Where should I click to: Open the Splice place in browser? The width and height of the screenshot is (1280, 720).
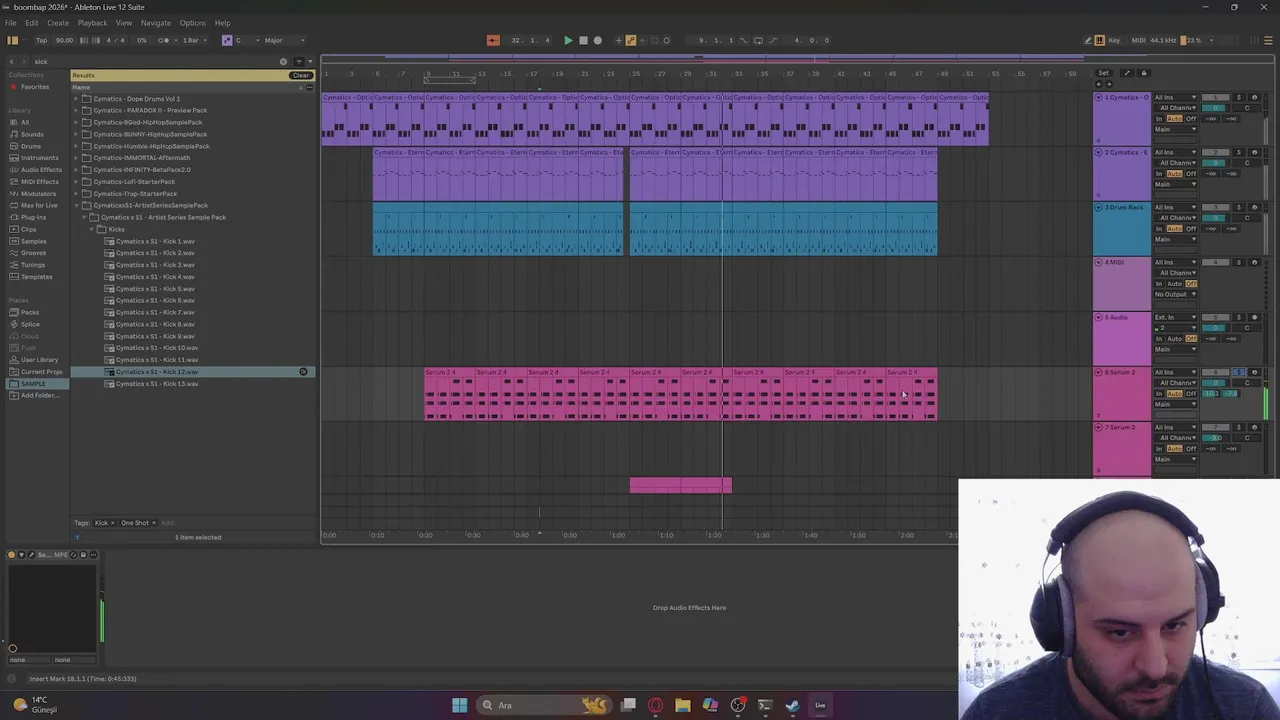click(30, 324)
